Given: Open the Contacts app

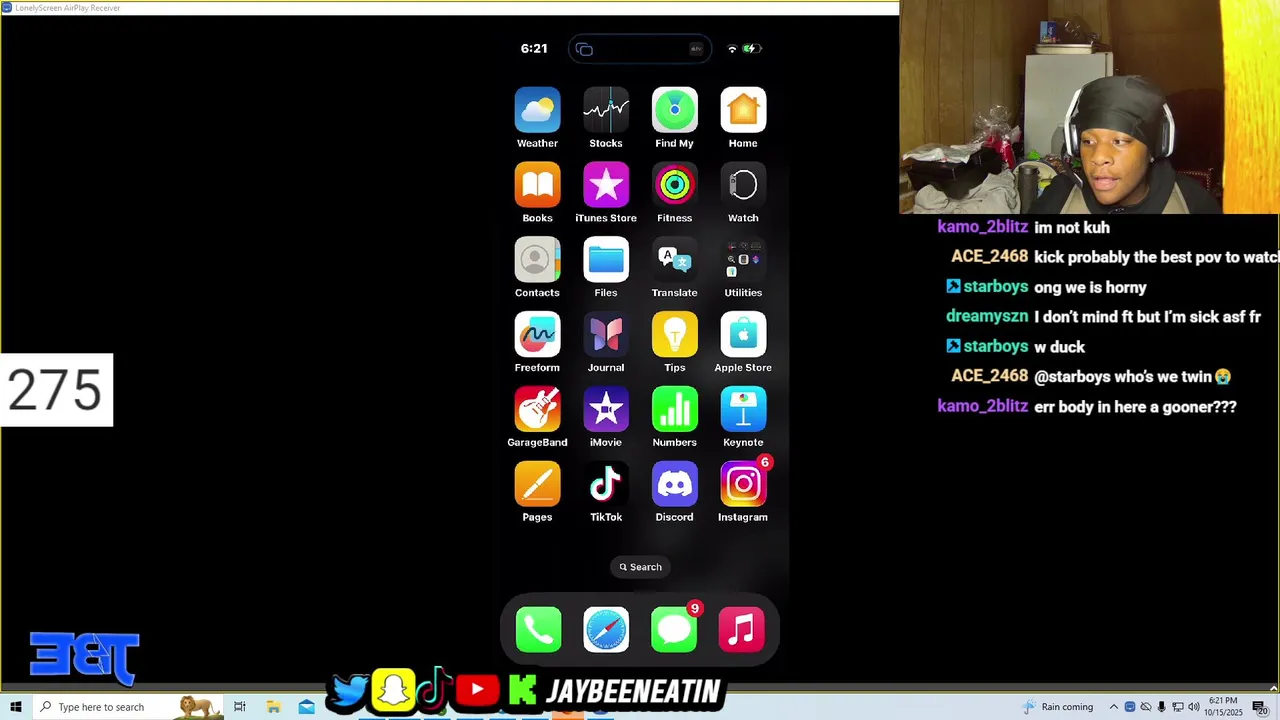Looking at the screenshot, I should click(537, 260).
